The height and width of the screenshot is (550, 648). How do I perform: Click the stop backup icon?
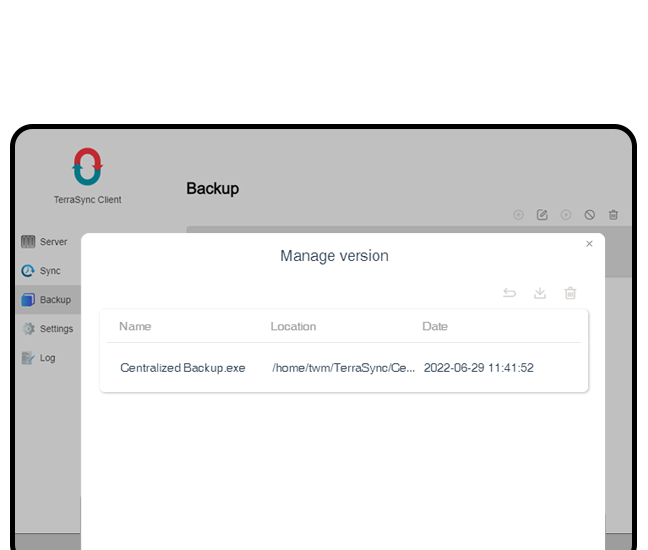(590, 215)
